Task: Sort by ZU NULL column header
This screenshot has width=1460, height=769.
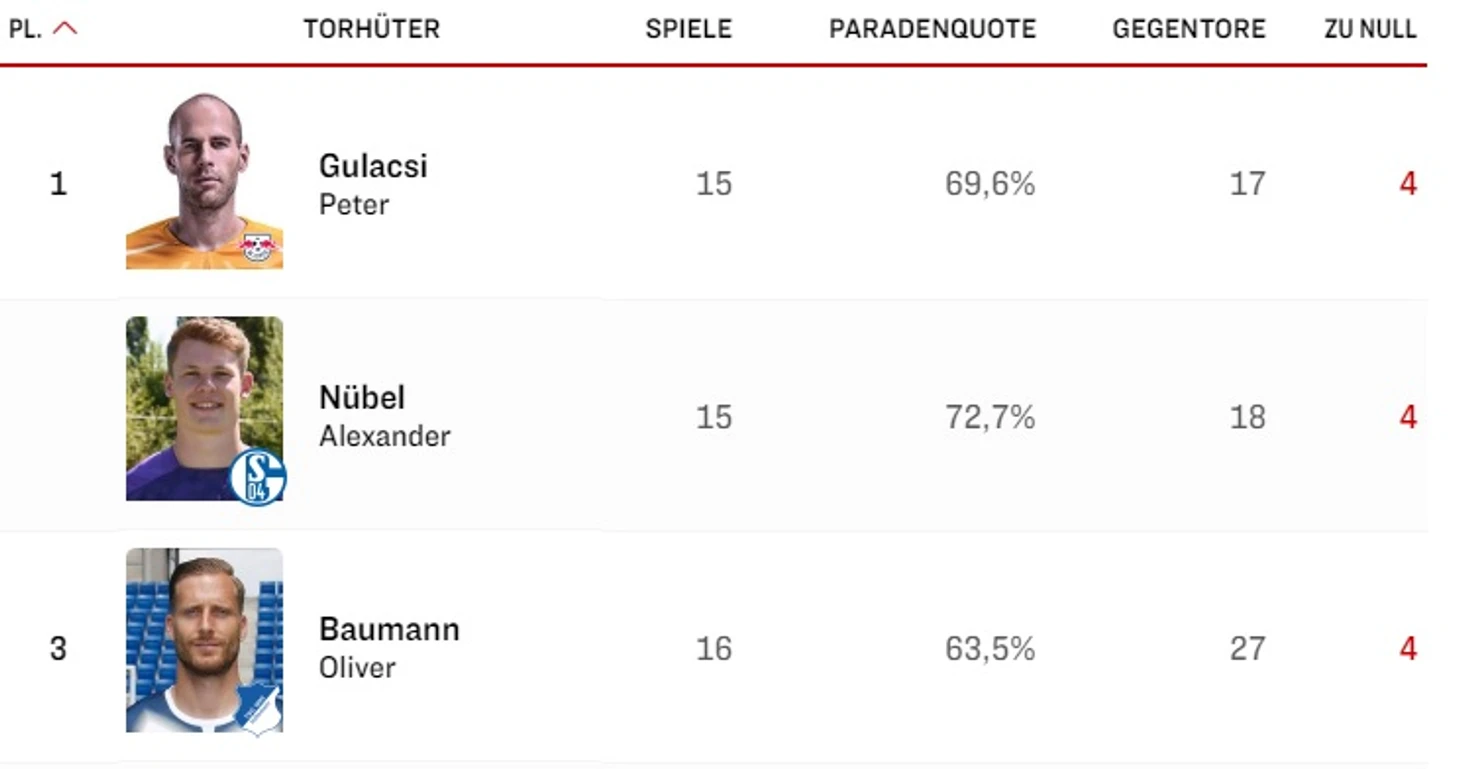Action: click(x=1371, y=29)
